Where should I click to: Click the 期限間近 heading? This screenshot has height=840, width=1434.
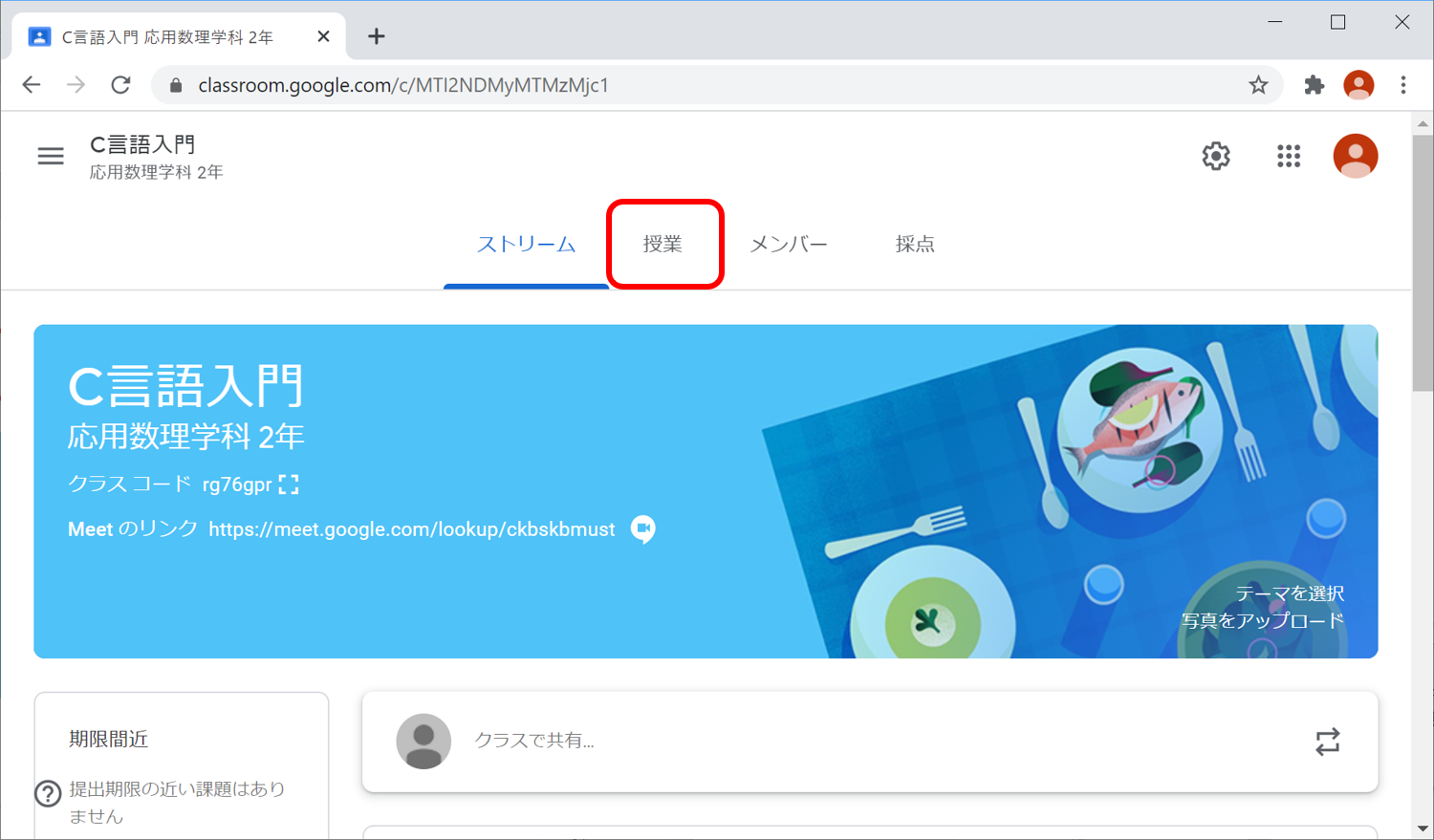(108, 739)
